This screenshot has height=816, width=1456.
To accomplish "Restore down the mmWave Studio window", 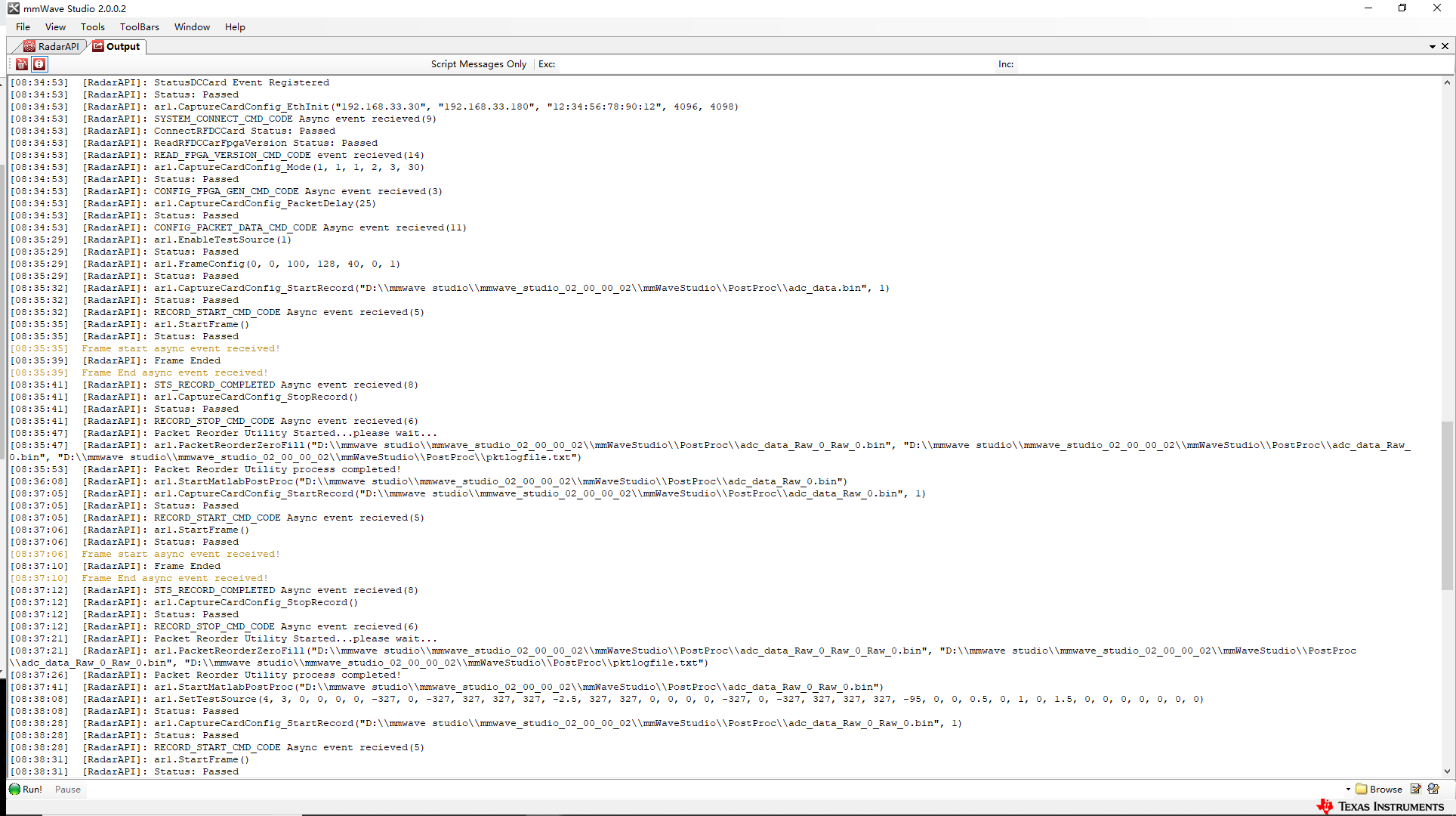I will 1402,8.
